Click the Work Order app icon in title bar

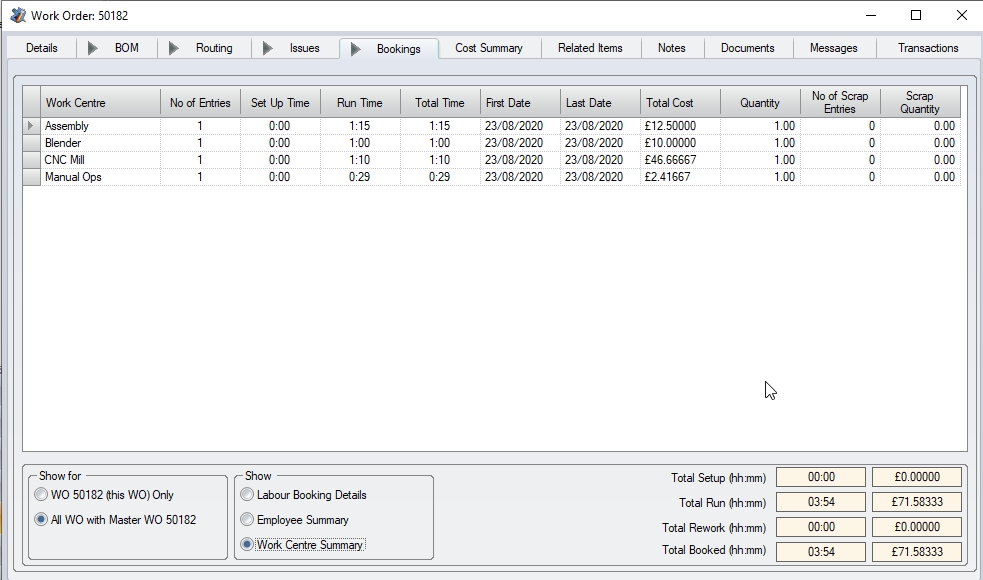click(x=17, y=15)
